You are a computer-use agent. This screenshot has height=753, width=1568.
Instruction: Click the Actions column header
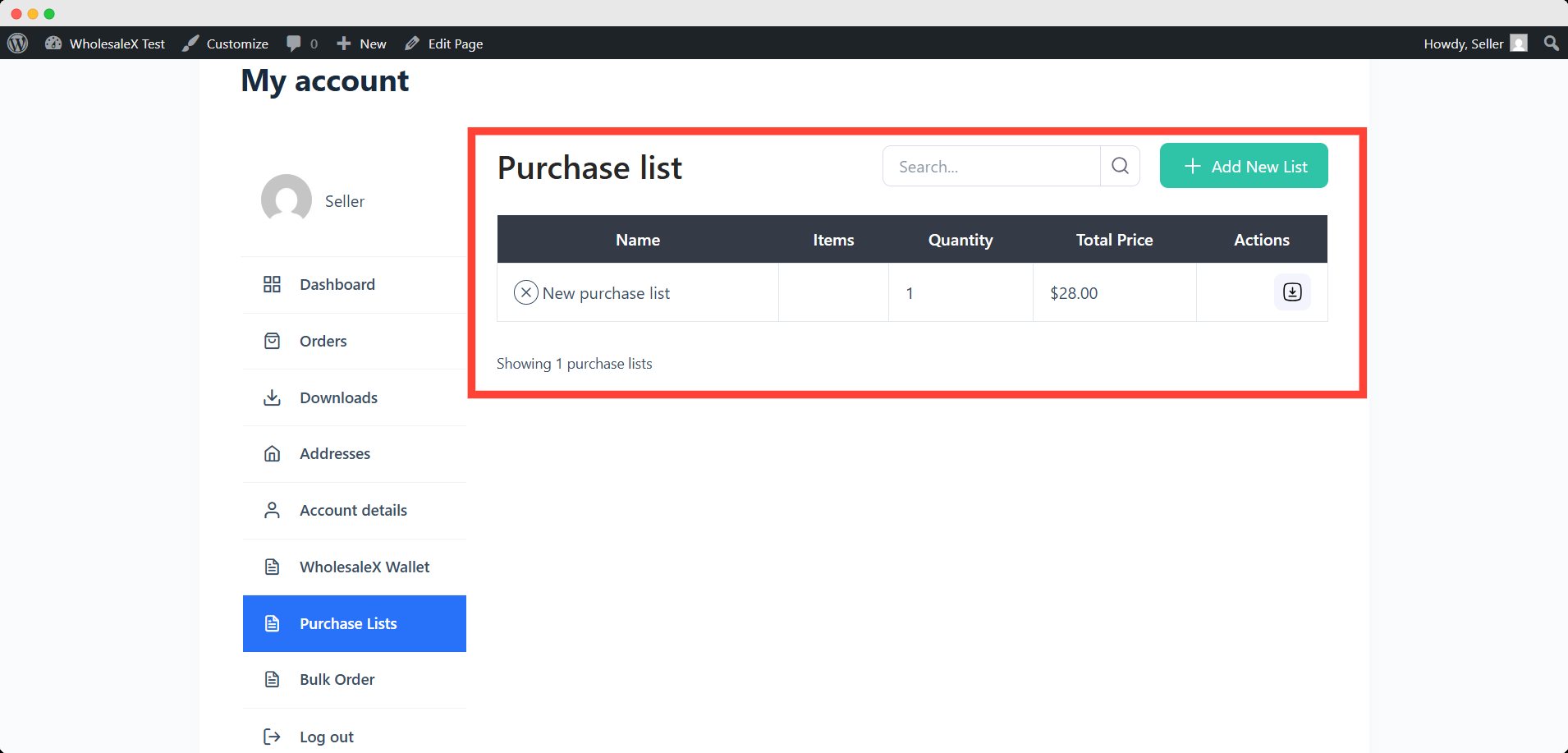click(1262, 240)
